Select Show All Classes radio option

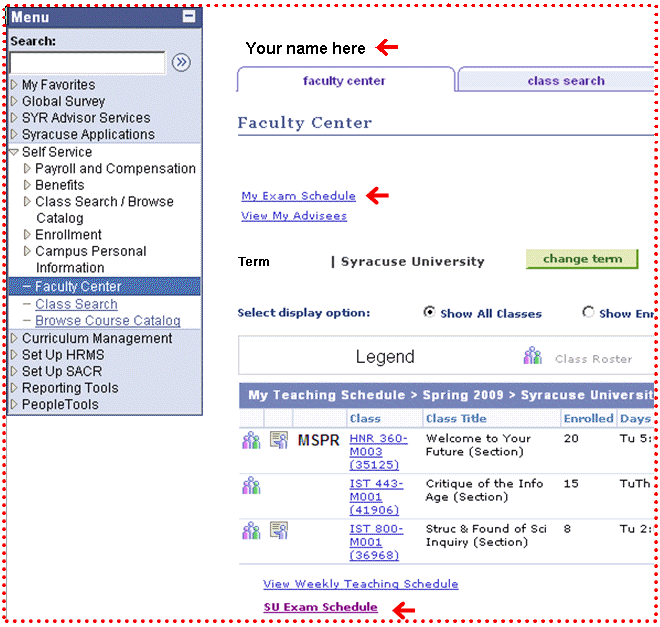429,312
